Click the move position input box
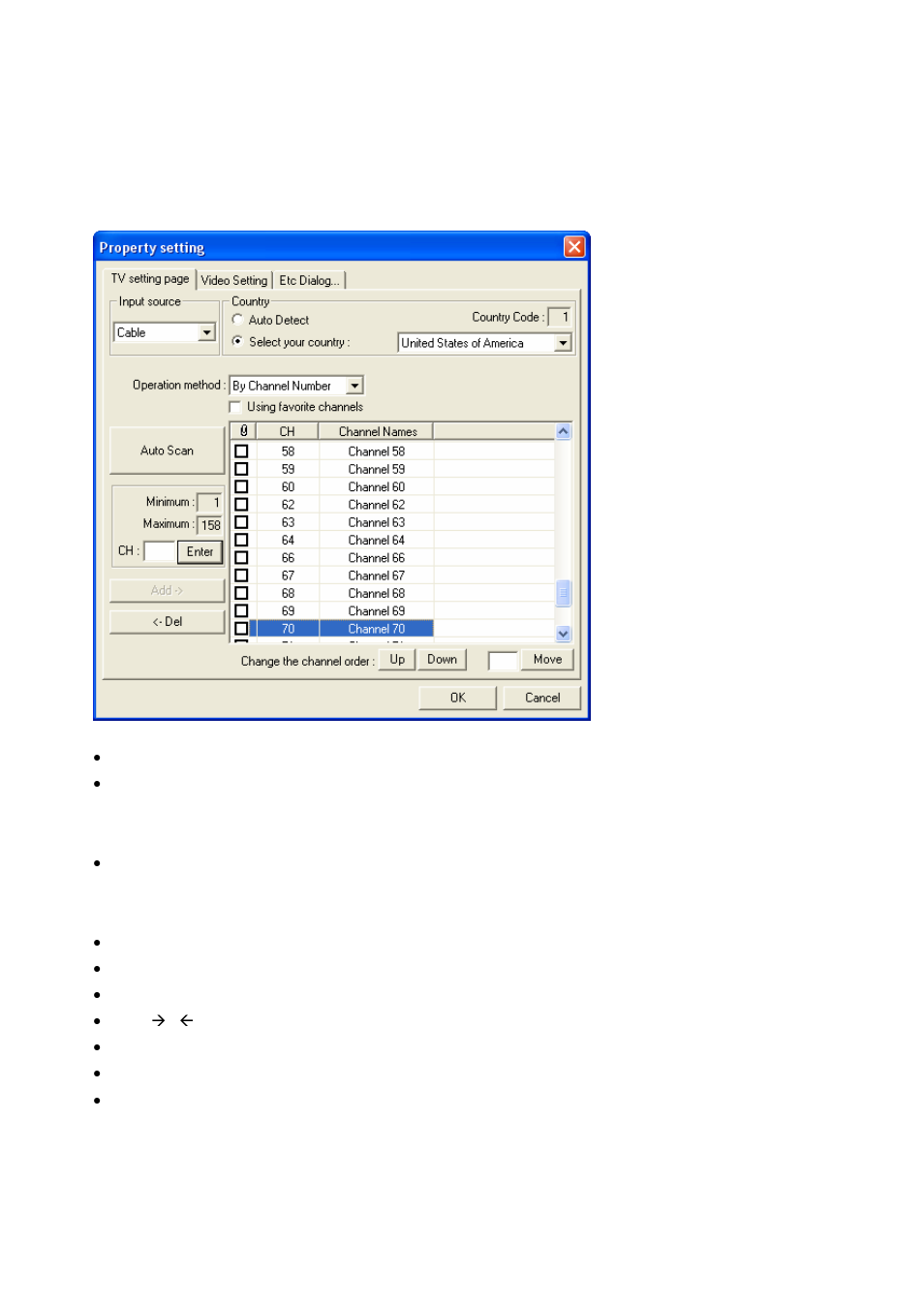The height and width of the screenshot is (1307, 924). coord(504,661)
